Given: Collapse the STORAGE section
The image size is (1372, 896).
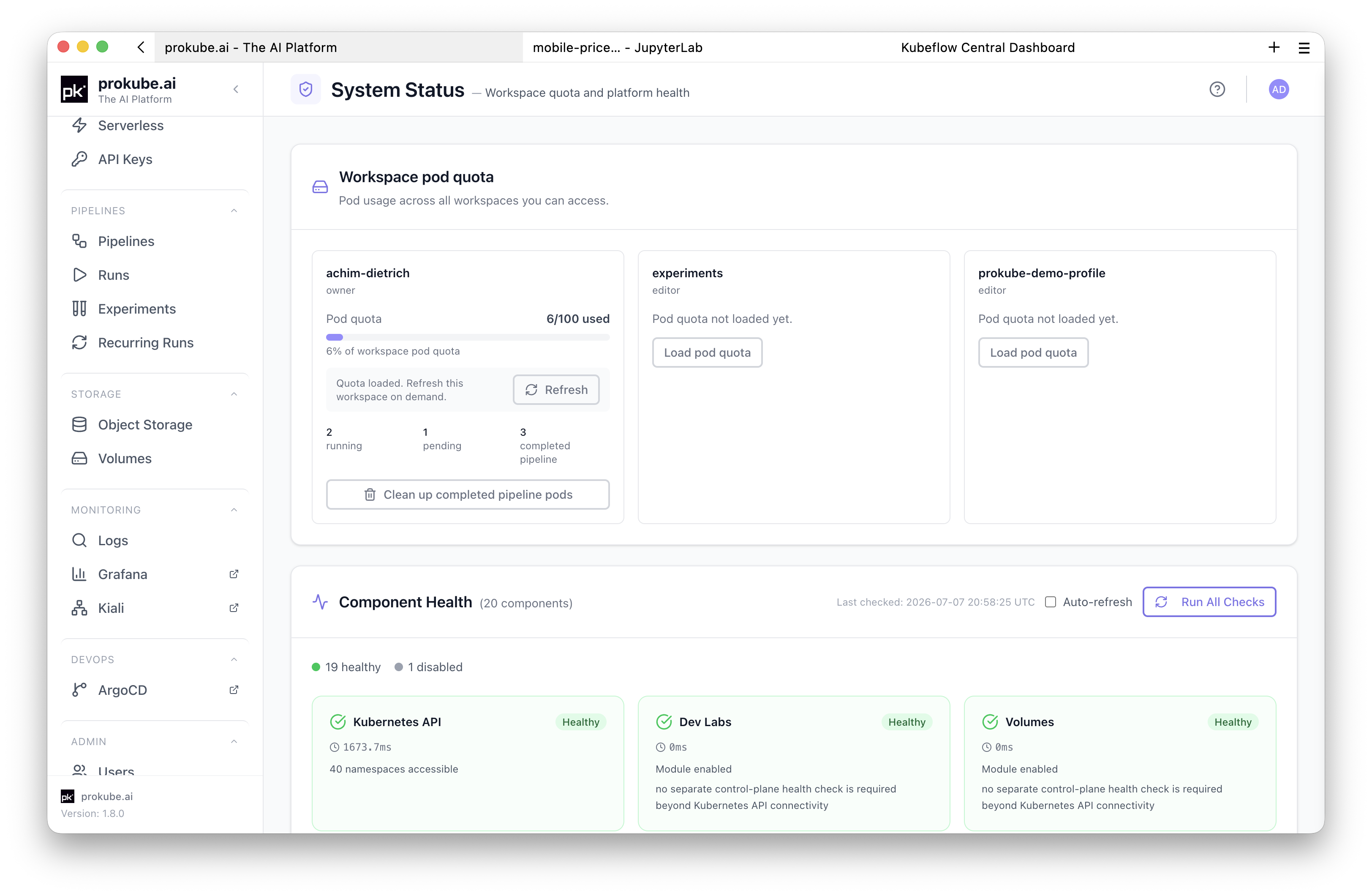Looking at the screenshot, I should (234, 394).
